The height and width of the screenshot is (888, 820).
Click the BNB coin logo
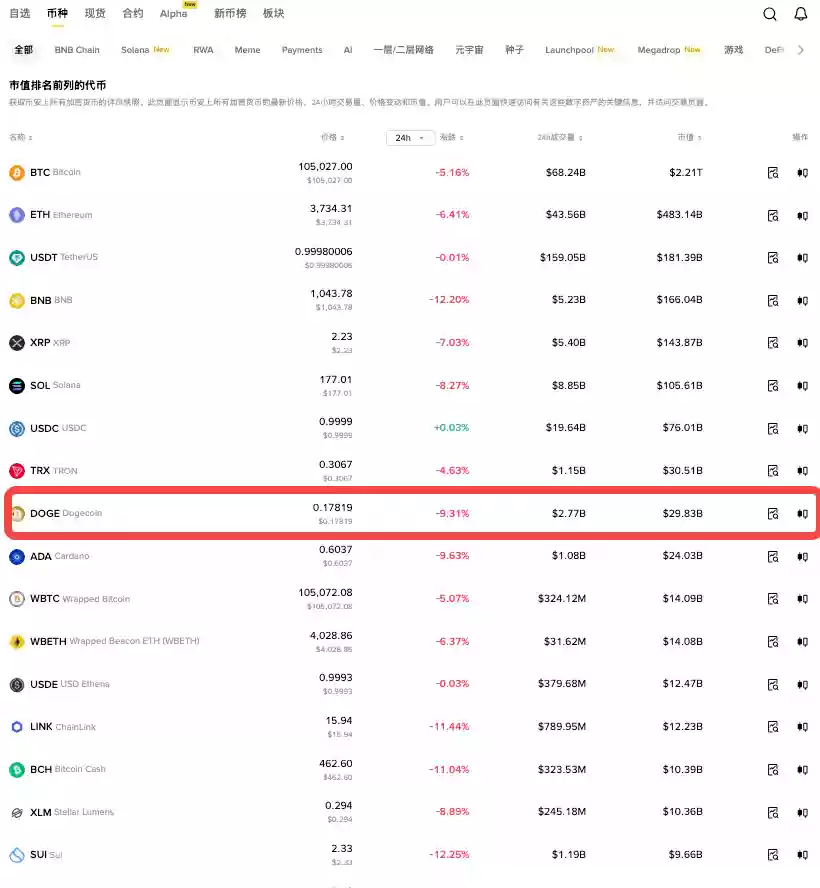tap(16, 300)
